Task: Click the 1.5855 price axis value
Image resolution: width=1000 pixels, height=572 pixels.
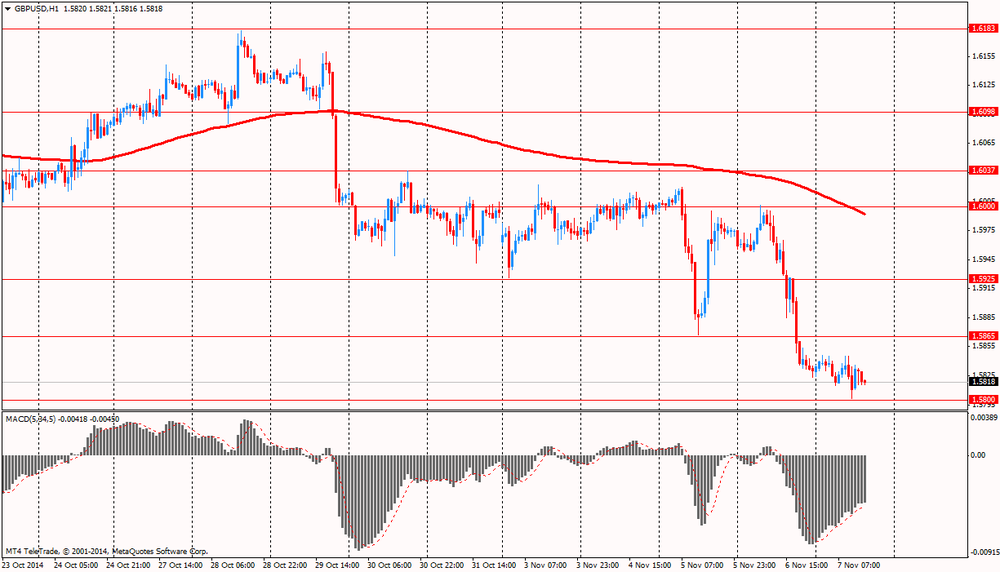Action: click(984, 346)
